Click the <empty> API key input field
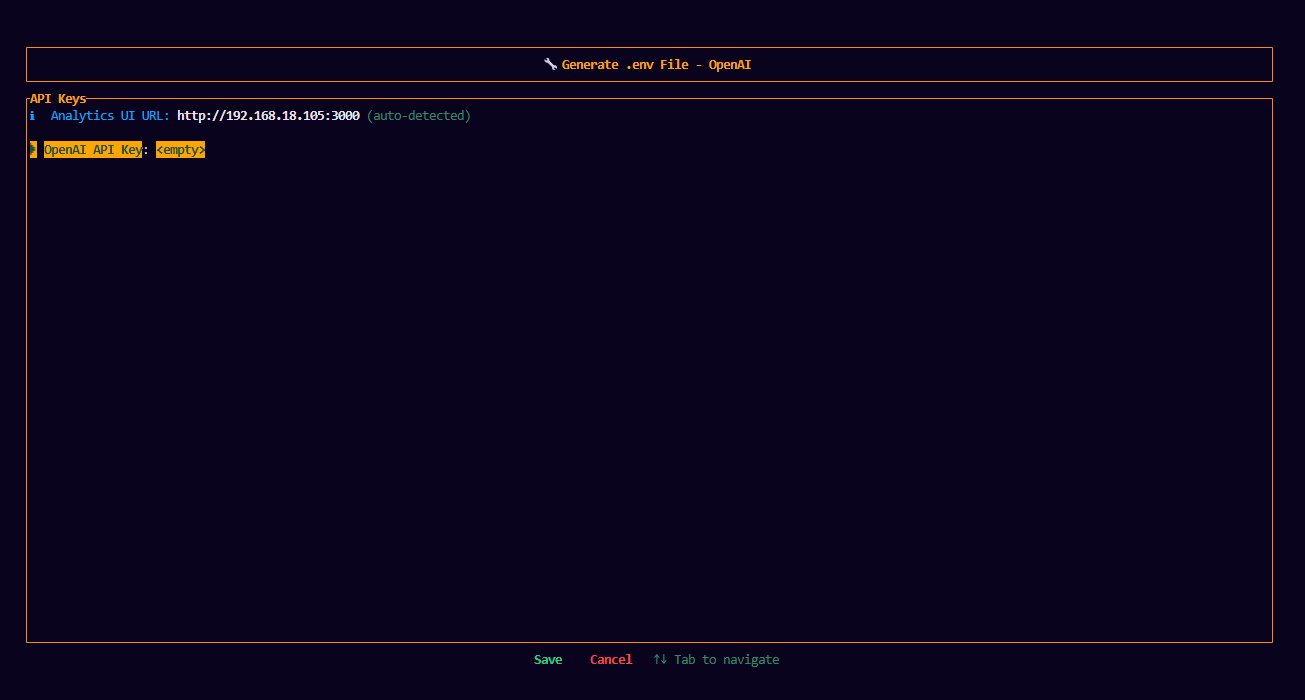This screenshot has height=700, width=1305. pyautogui.click(x=180, y=150)
